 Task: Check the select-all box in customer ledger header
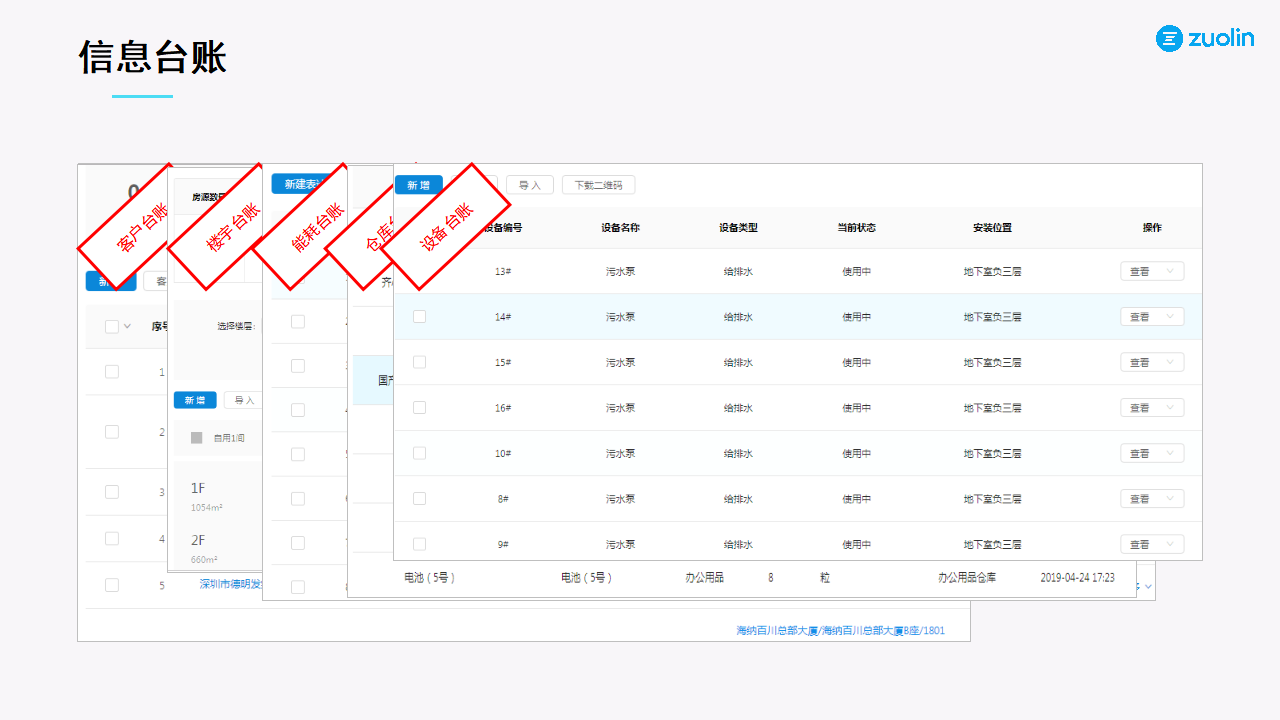coord(112,326)
